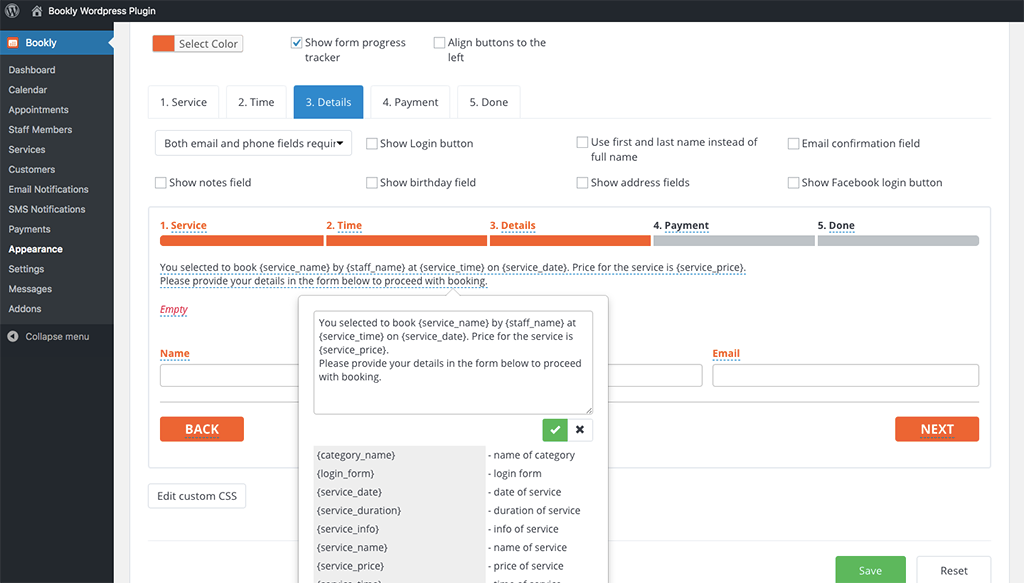Image resolution: width=1024 pixels, height=583 pixels.
Task: Open Services in sidebar
Action: (x=27, y=150)
